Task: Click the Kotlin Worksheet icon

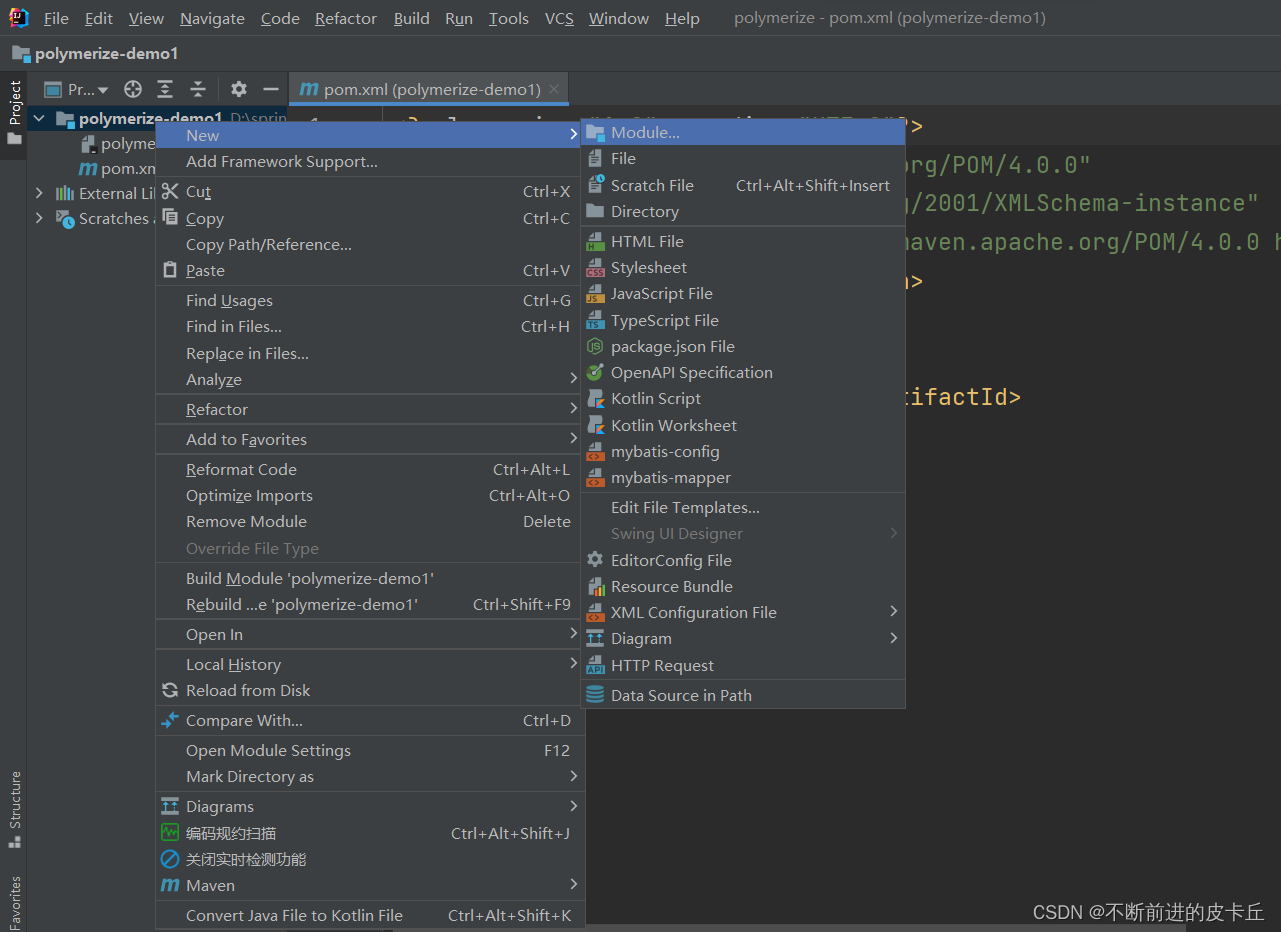Action: click(x=595, y=425)
